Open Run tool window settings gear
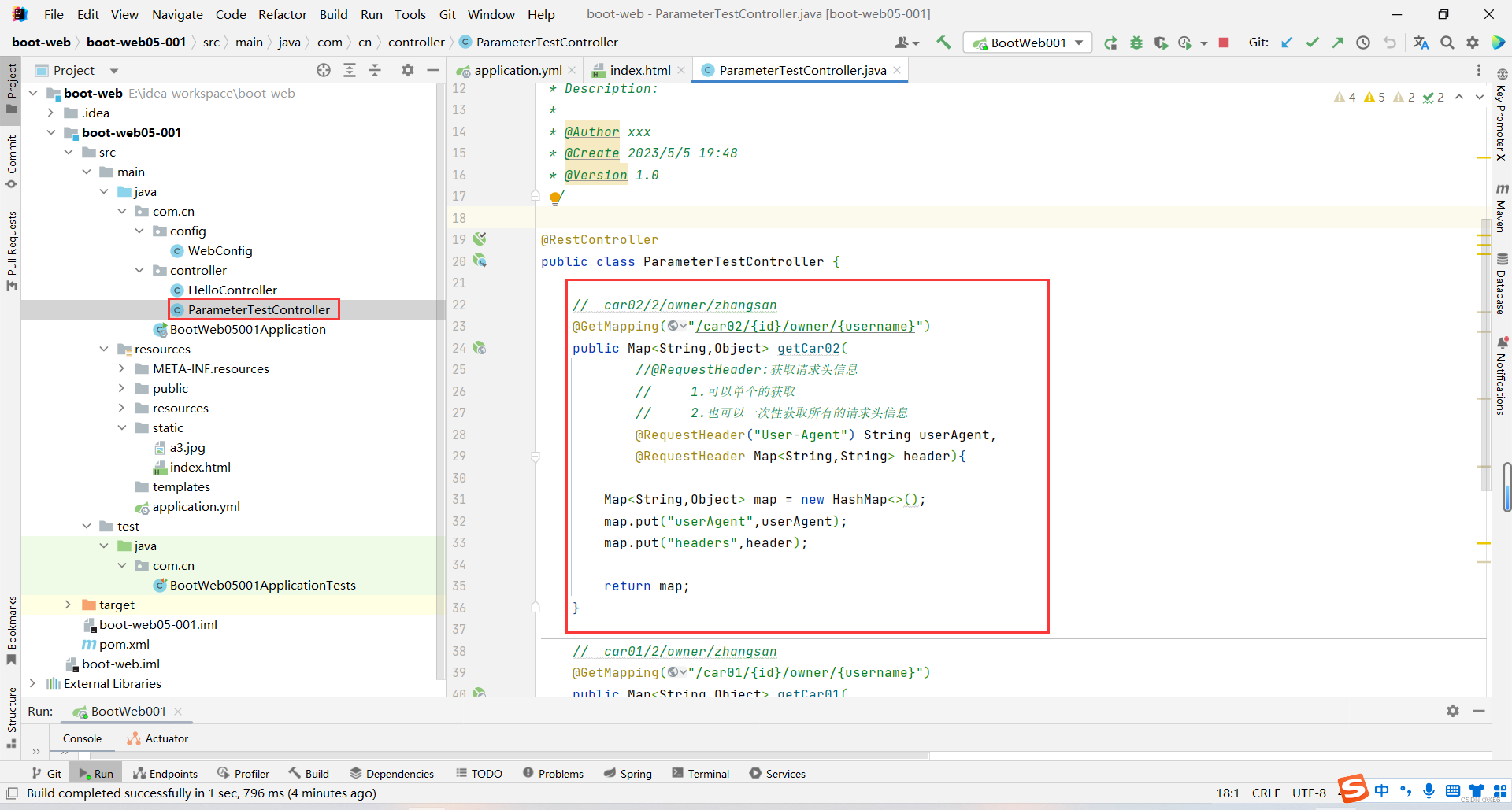This screenshot has height=810, width=1512. pyautogui.click(x=1453, y=711)
